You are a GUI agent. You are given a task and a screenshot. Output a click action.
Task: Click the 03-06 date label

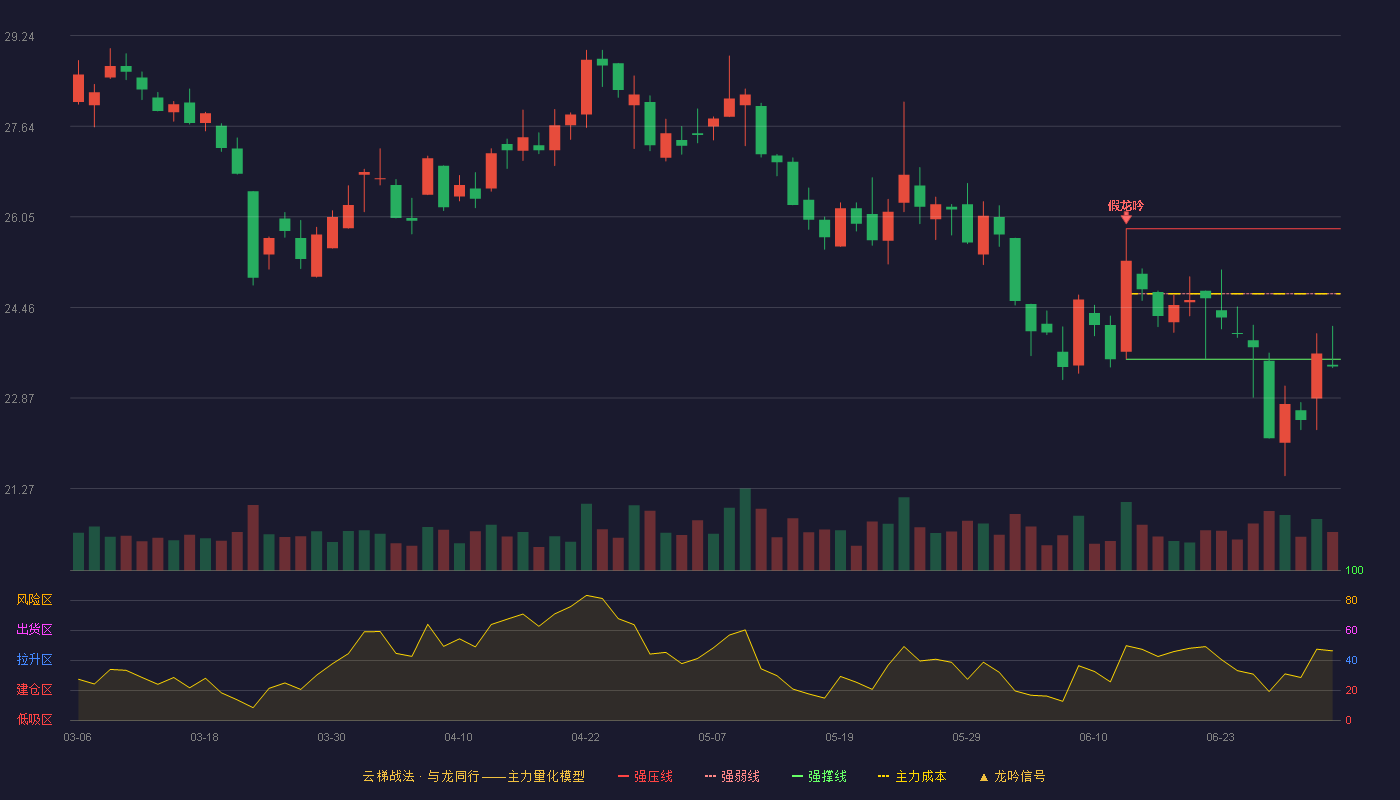pos(77,737)
